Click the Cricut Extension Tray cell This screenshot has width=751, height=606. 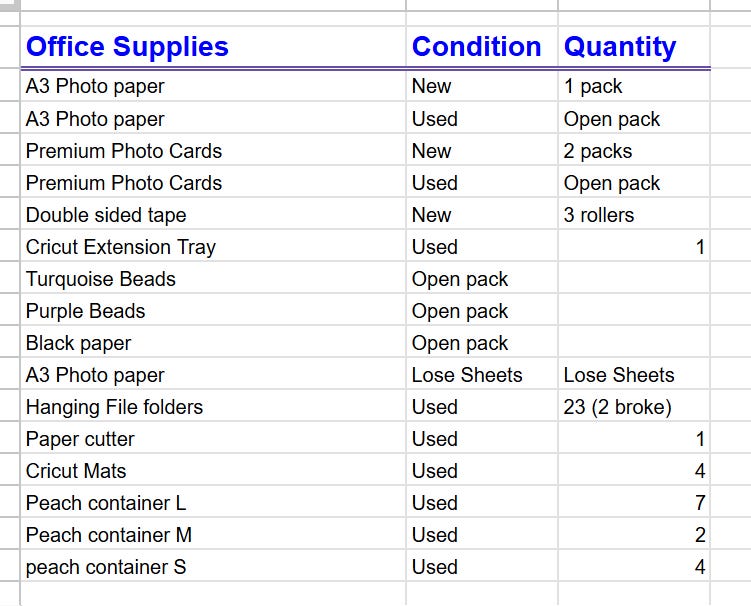(213, 247)
